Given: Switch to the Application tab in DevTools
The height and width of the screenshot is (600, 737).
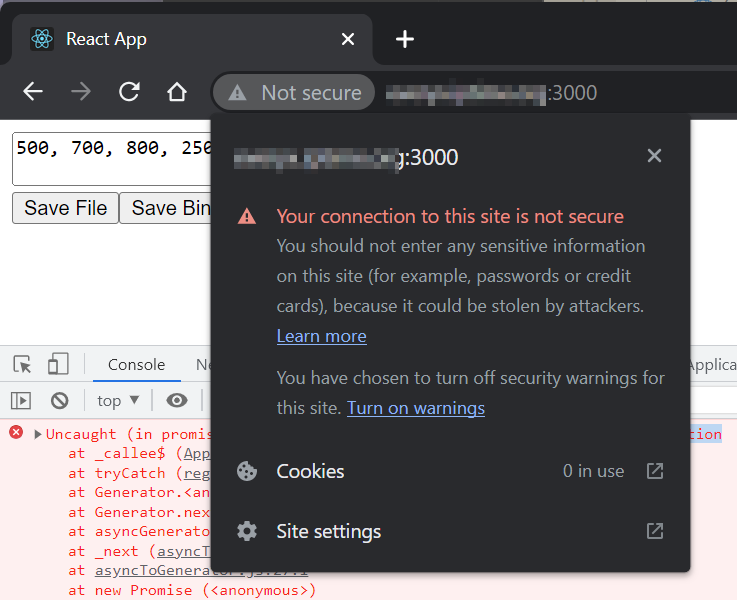Looking at the screenshot, I should click(713, 365).
